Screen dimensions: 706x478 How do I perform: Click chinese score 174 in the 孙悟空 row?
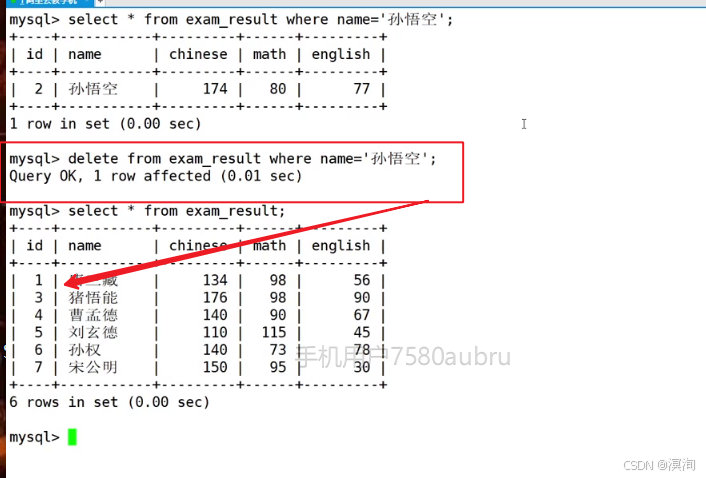[215, 89]
